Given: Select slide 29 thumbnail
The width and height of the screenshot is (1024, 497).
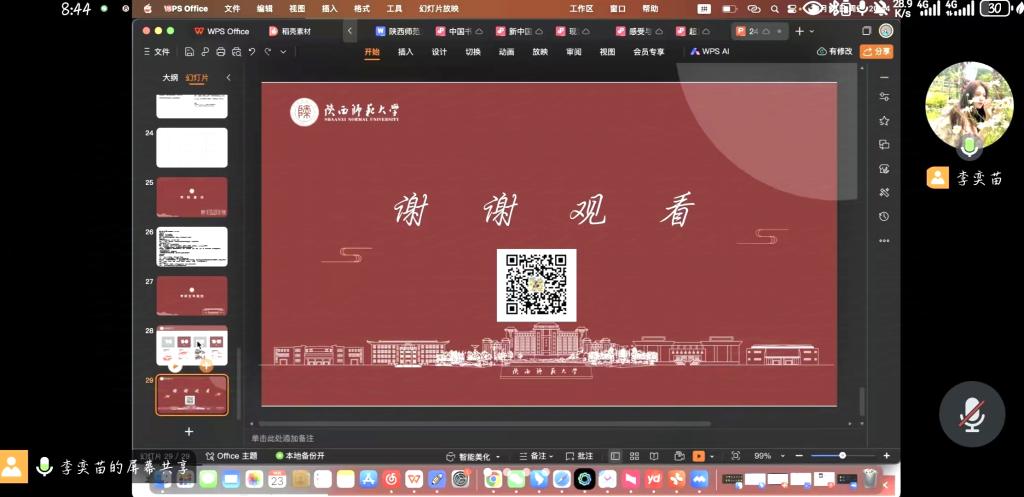Looking at the screenshot, I should pos(192,394).
